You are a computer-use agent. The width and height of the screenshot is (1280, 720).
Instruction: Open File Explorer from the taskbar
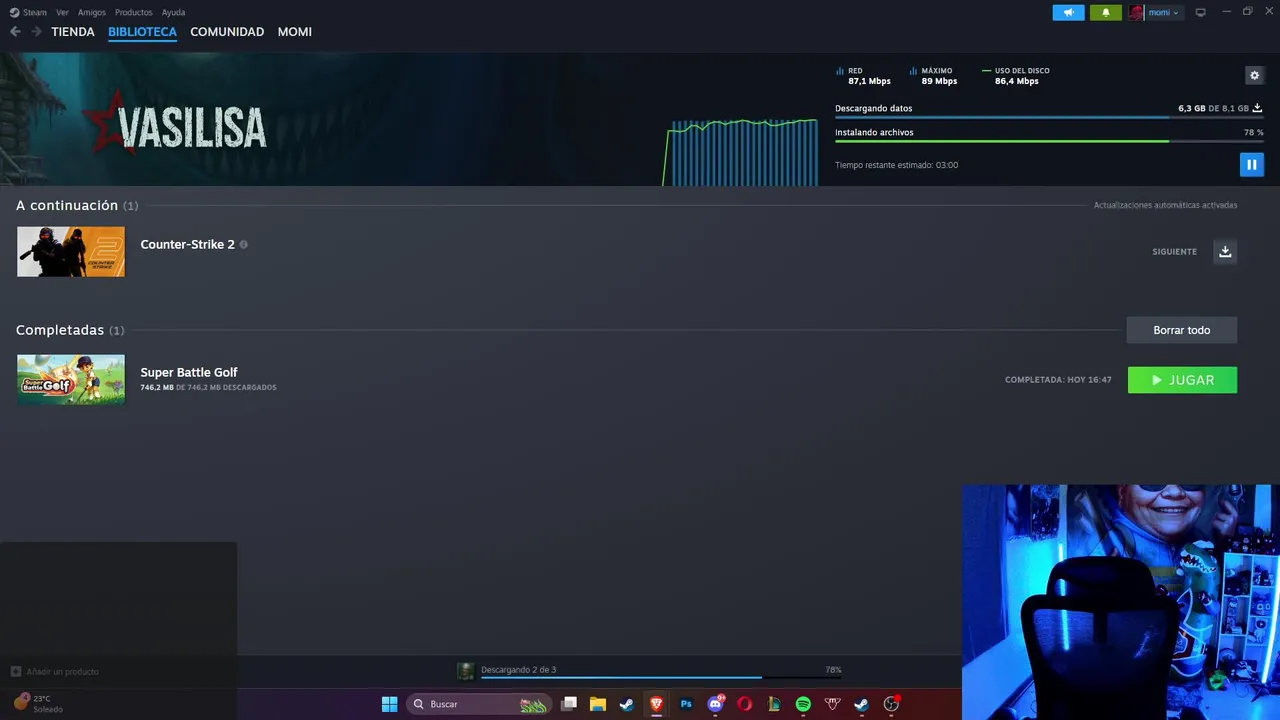pos(598,704)
